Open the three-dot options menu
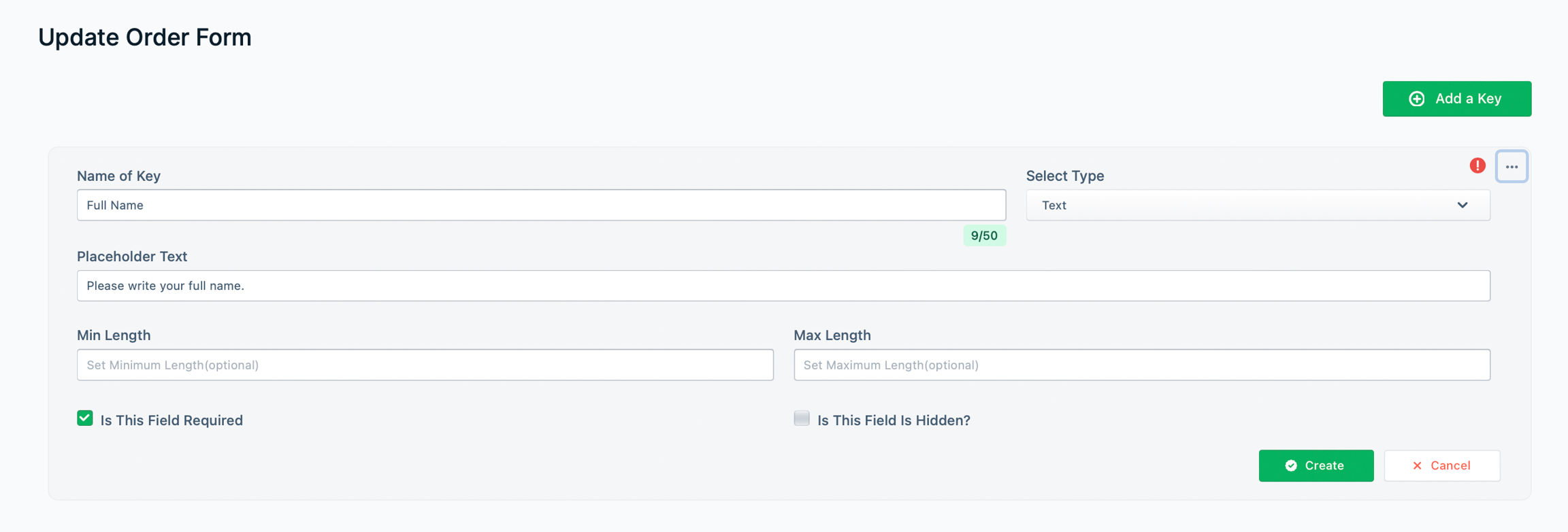Viewport: 1568px width, 532px height. pyautogui.click(x=1511, y=167)
